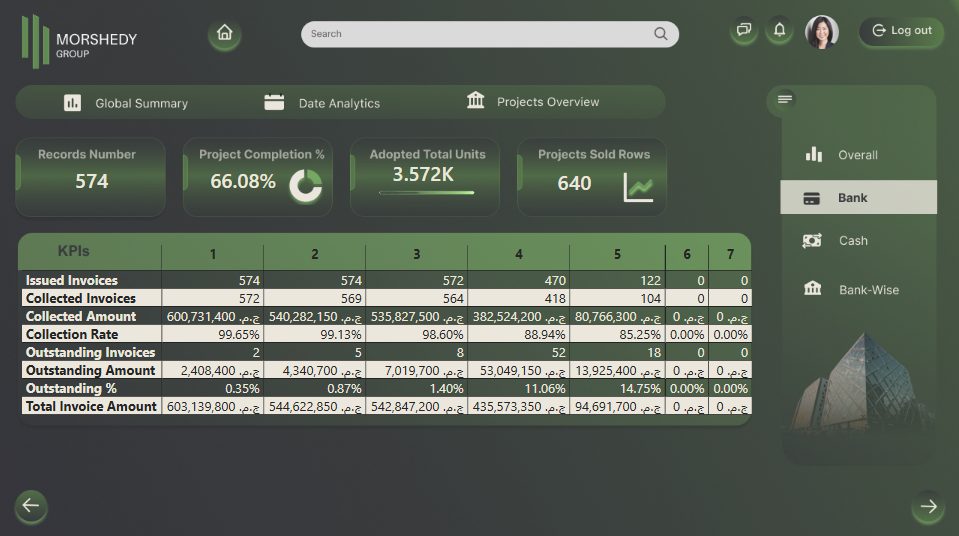
Task: Click the Total Invoice Amount row label
Action: [x=91, y=406]
